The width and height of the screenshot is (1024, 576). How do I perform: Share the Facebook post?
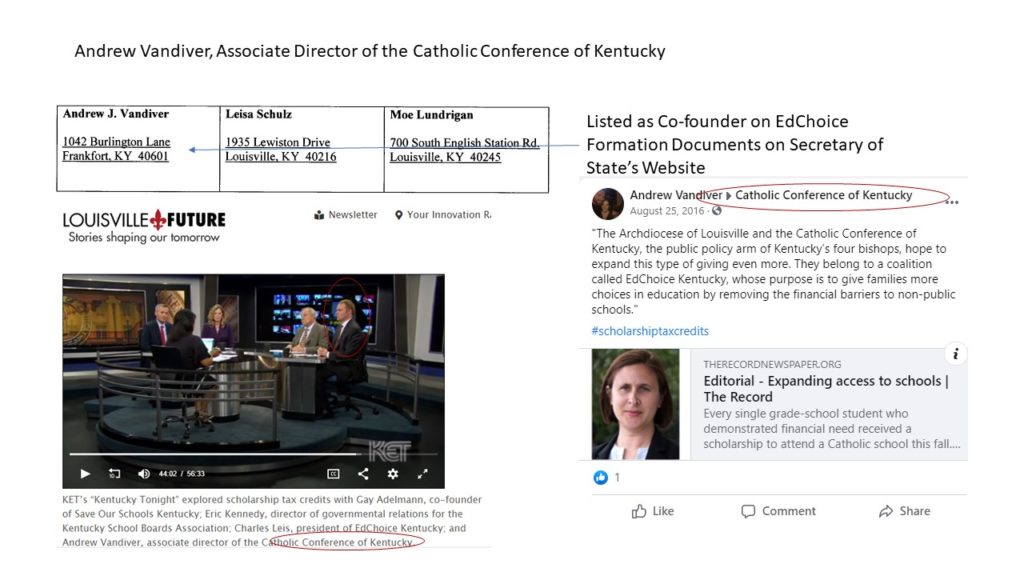click(x=904, y=511)
